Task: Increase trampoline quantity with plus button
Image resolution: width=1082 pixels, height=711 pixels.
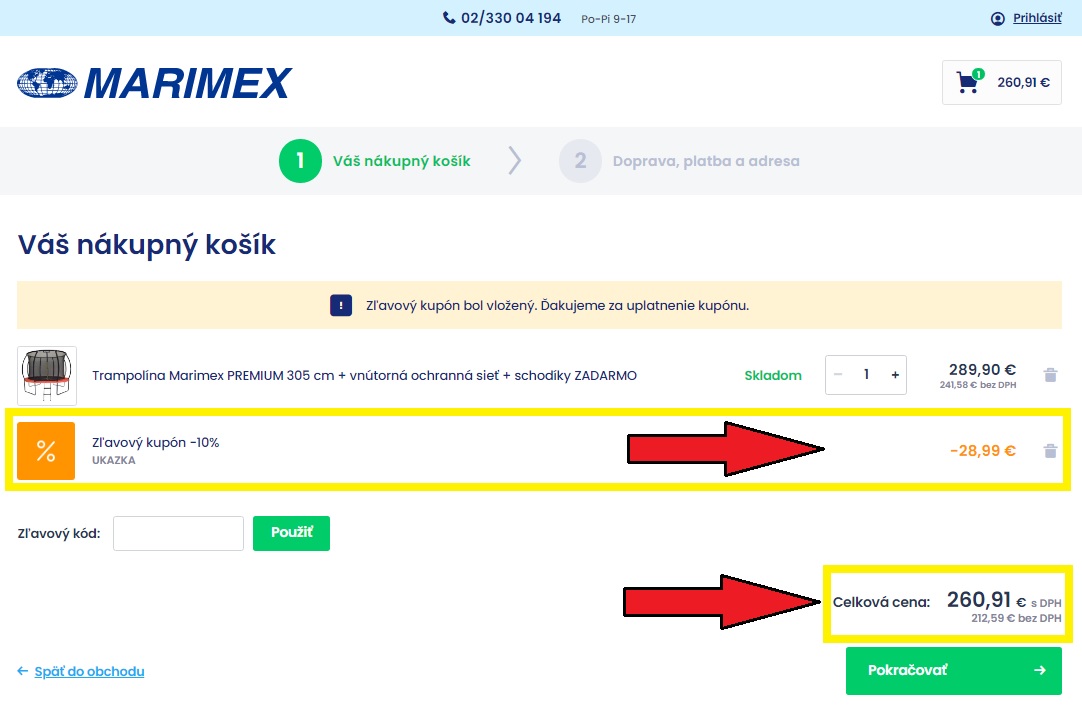Action: tap(895, 375)
